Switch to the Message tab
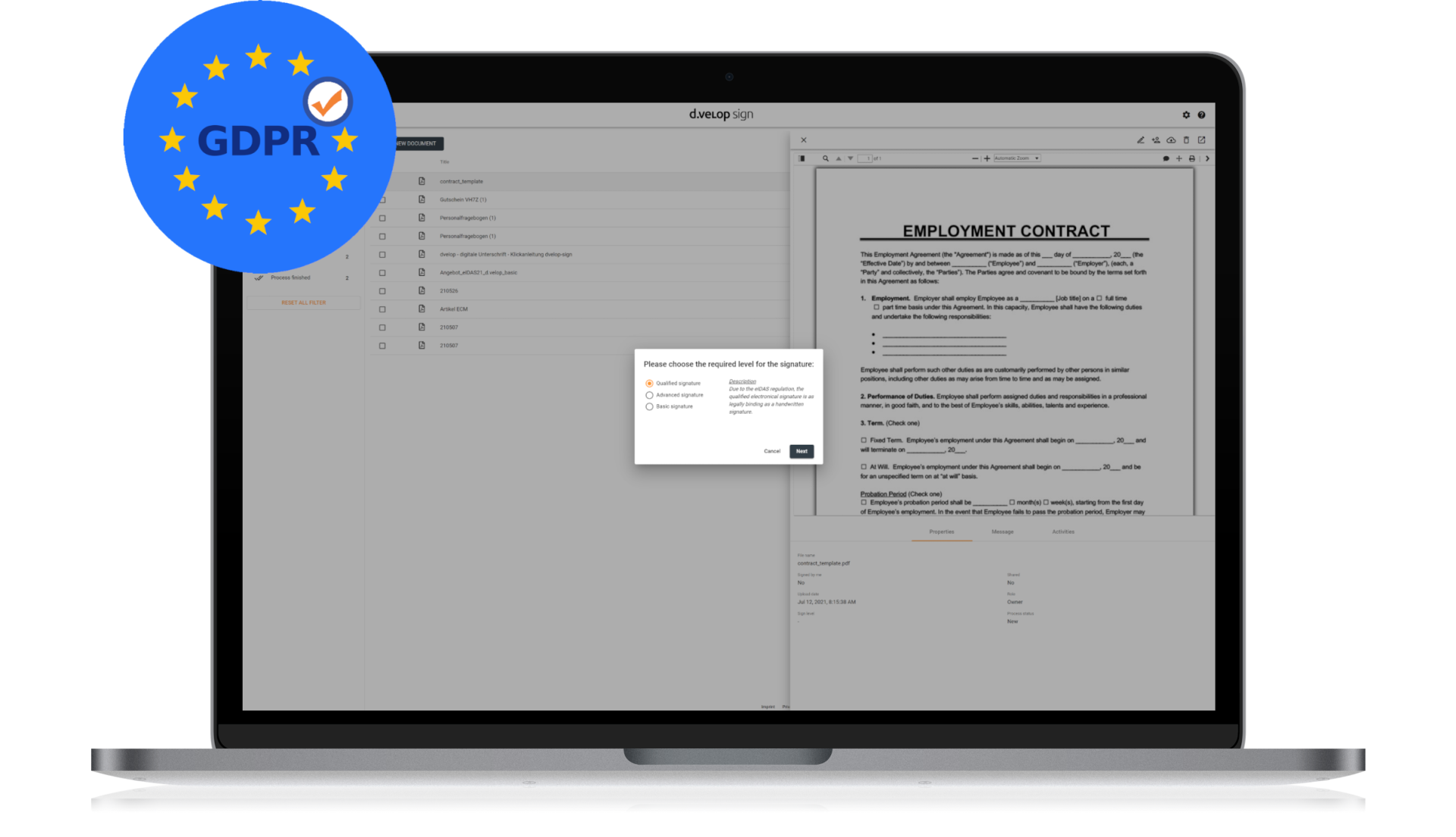Viewport: 1456px width, 837px height. (x=1002, y=532)
